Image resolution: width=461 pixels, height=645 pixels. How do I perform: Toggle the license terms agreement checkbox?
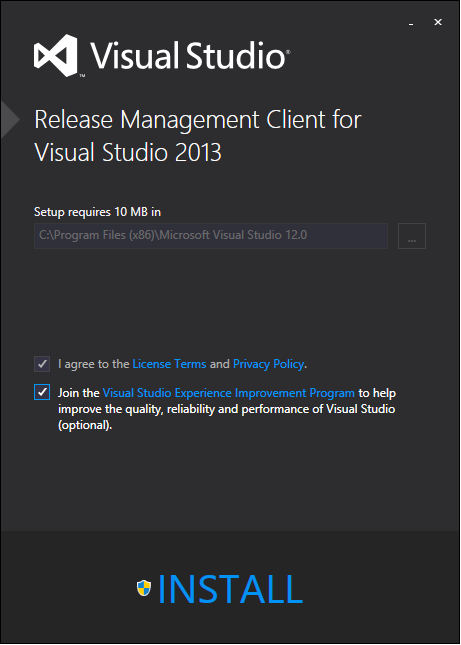coord(42,364)
